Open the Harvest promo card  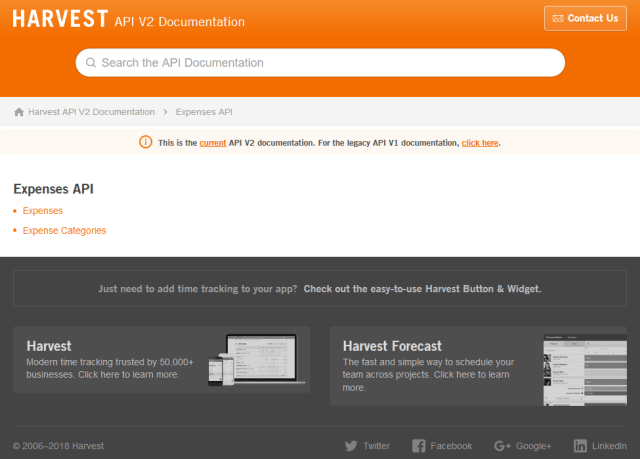click(162, 359)
